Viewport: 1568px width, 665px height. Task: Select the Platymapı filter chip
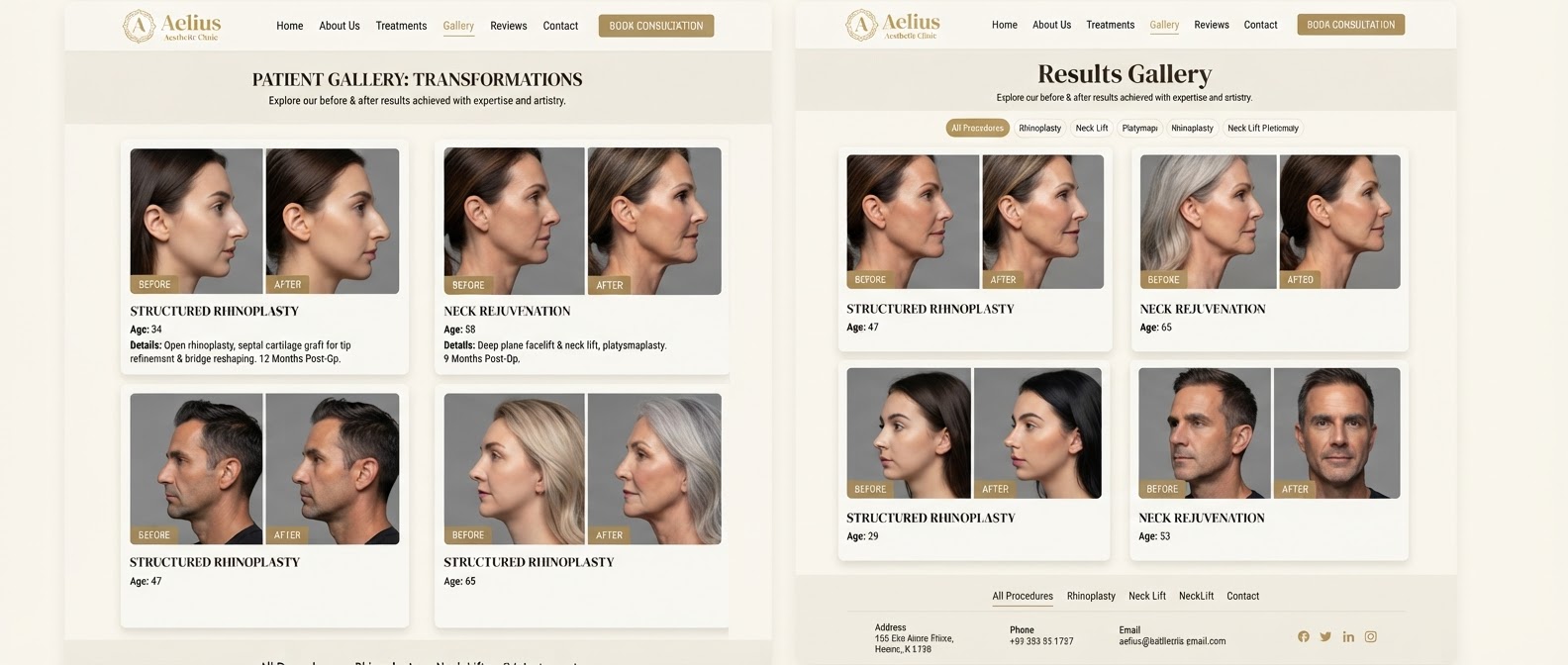[x=1140, y=128]
